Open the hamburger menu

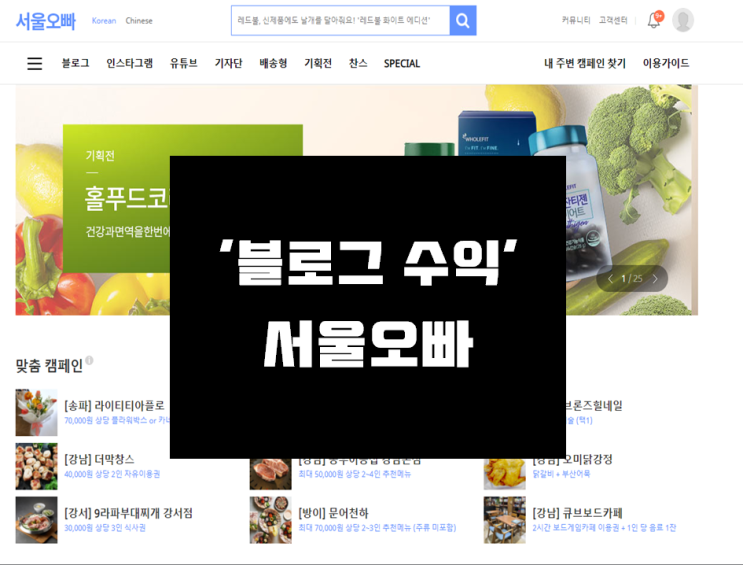pyautogui.click(x=35, y=64)
